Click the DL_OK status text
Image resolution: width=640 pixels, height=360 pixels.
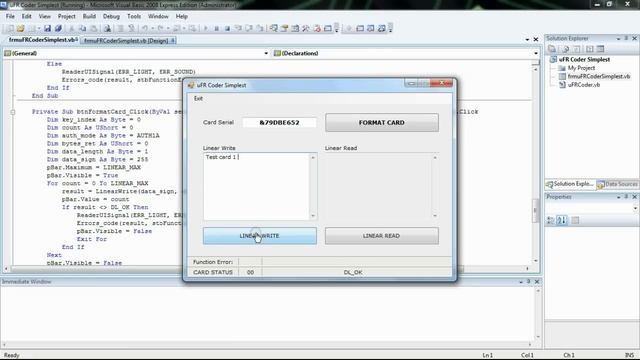tap(353, 272)
